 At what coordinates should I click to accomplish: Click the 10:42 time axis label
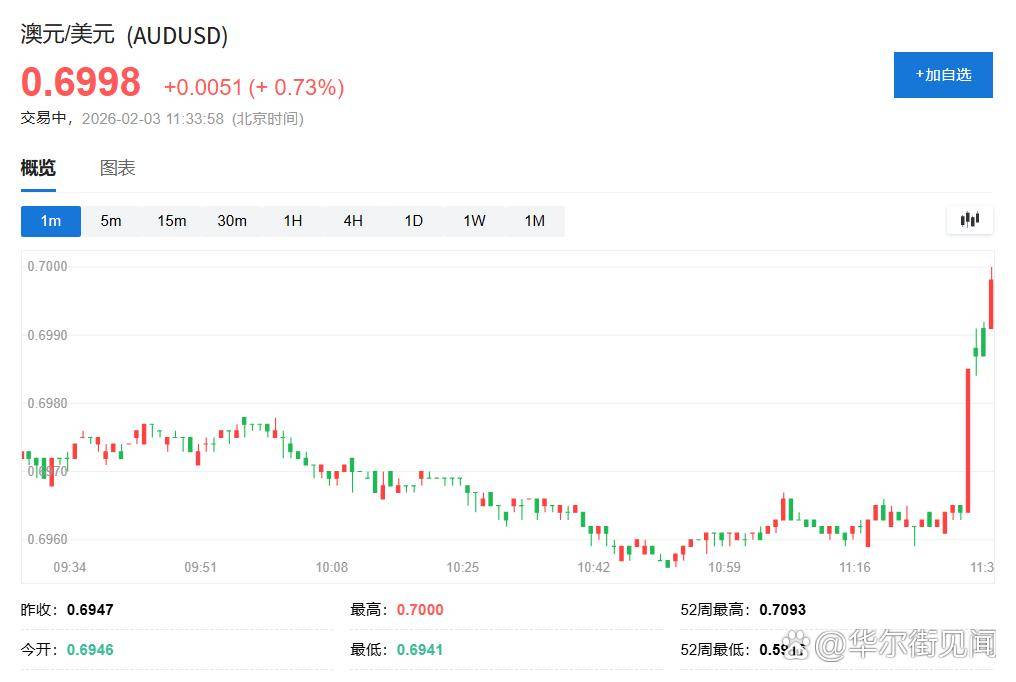(593, 567)
